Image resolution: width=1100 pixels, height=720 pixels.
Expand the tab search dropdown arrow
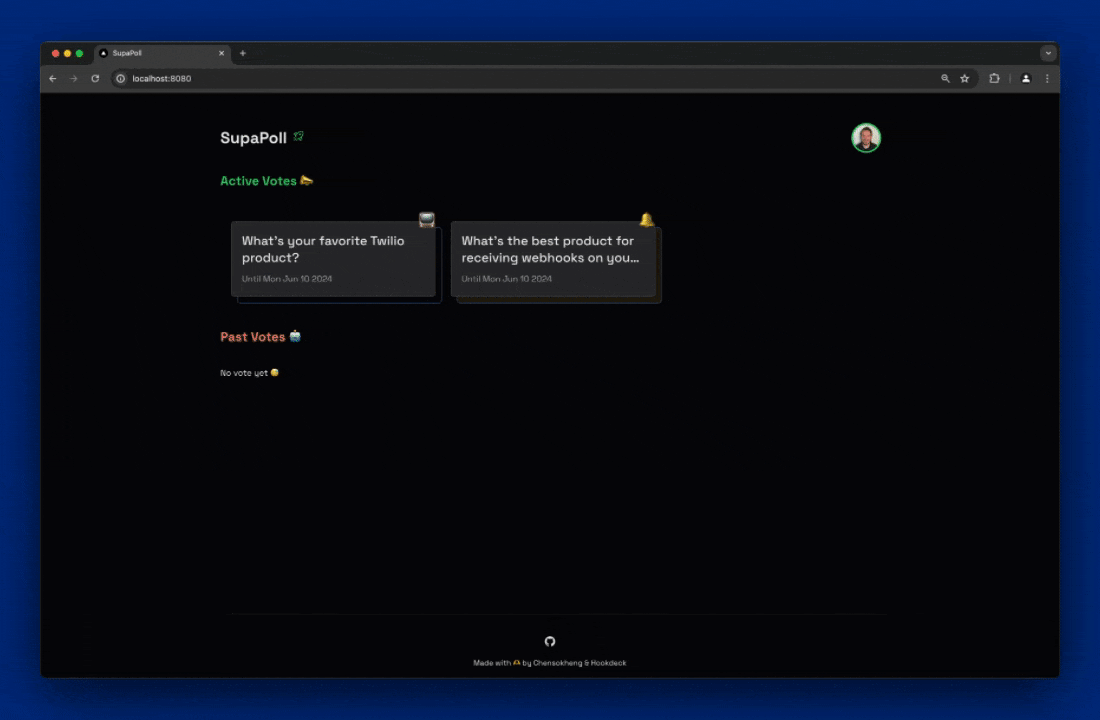coord(1048,53)
